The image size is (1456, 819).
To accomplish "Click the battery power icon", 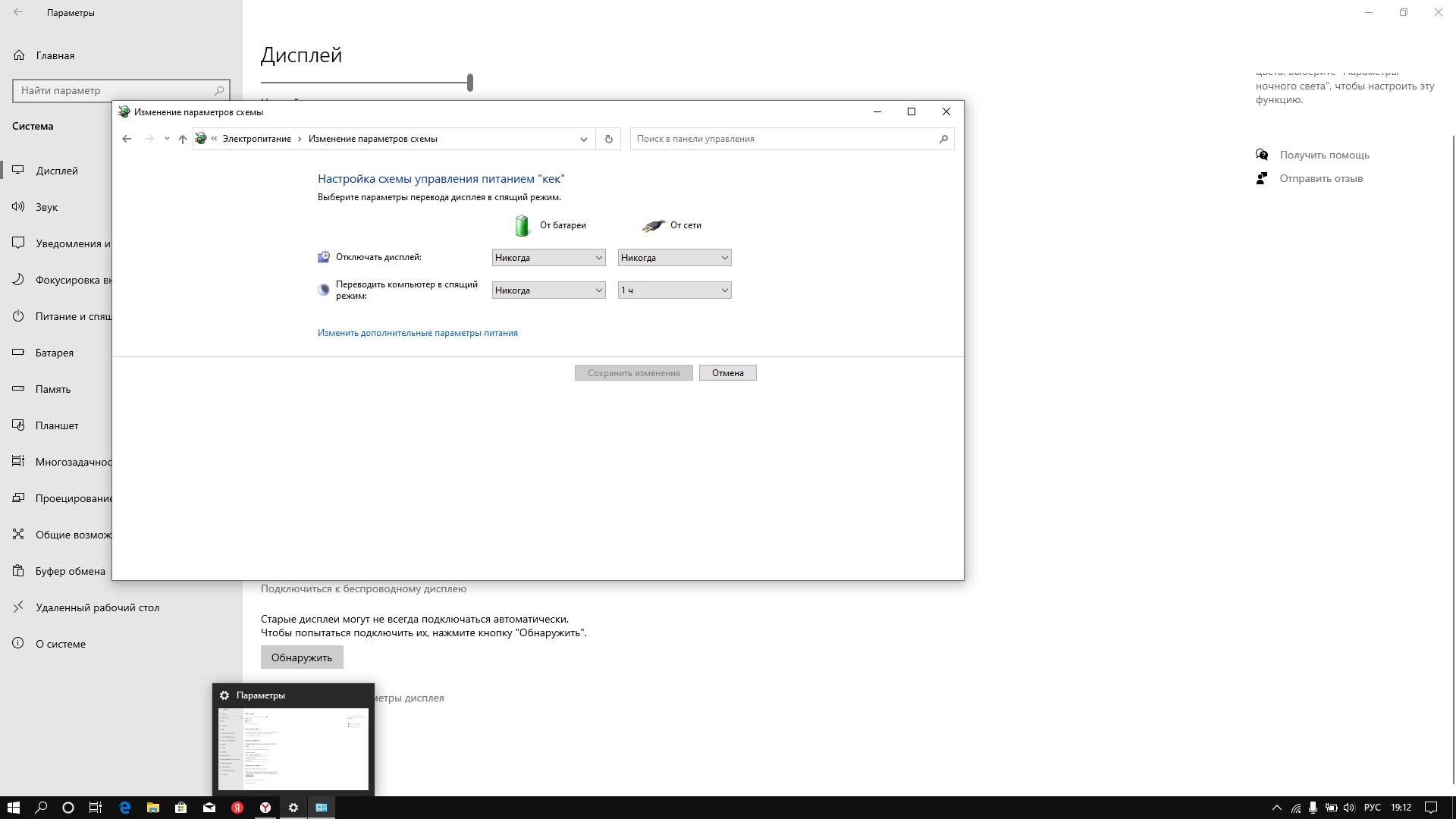I will point(521,224).
